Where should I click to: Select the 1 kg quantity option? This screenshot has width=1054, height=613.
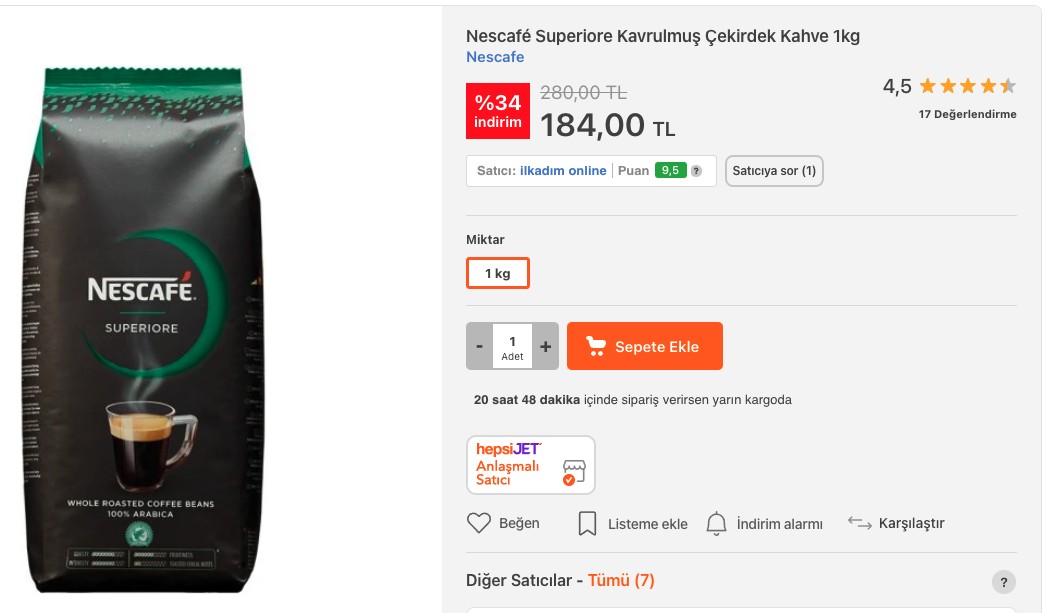[x=498, y=273]
